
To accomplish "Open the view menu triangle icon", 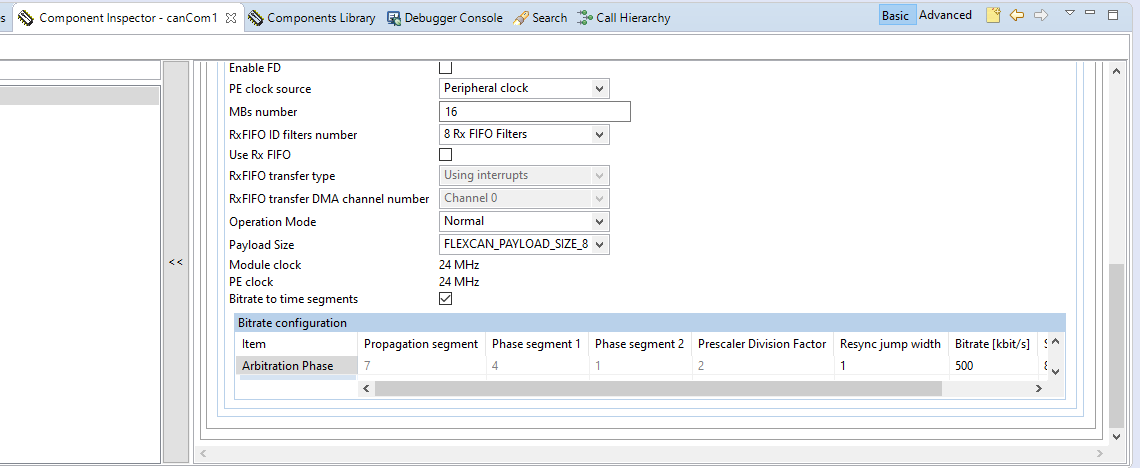I will click(1069, 14).
